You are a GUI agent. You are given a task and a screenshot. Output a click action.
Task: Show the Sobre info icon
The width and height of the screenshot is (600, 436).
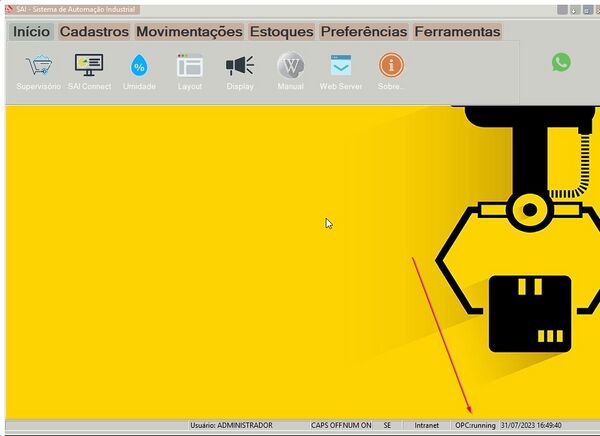pos(392,67)
